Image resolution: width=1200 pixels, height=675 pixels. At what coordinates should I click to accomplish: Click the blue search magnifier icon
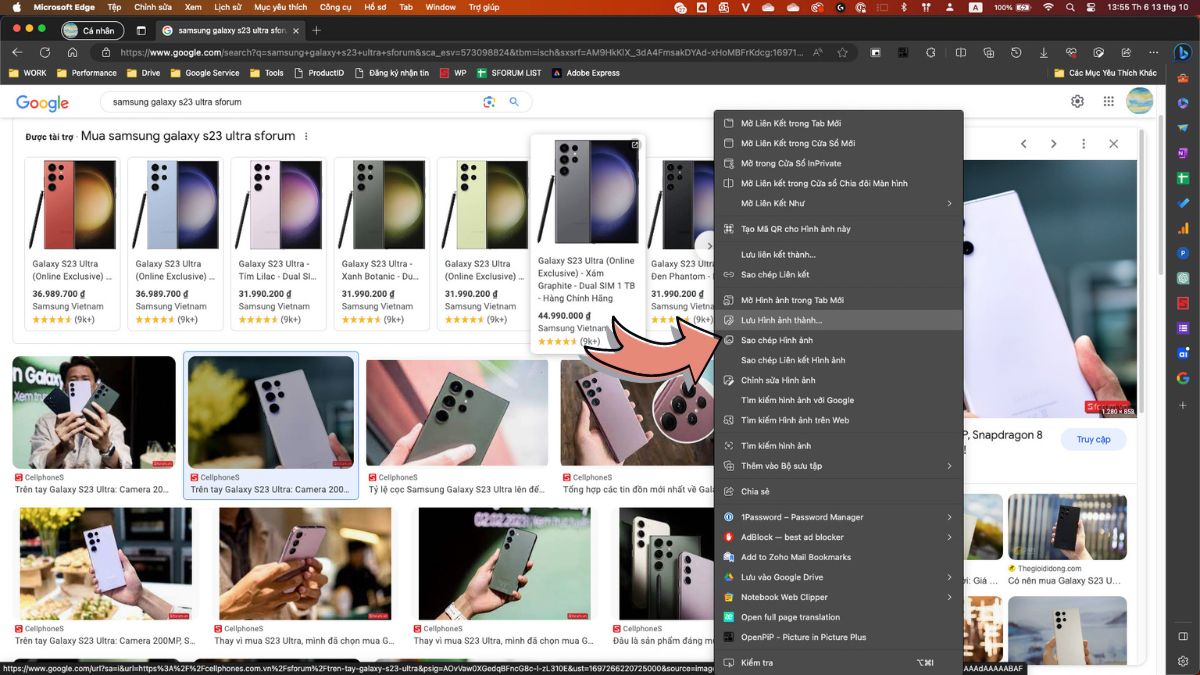[514, 102]
